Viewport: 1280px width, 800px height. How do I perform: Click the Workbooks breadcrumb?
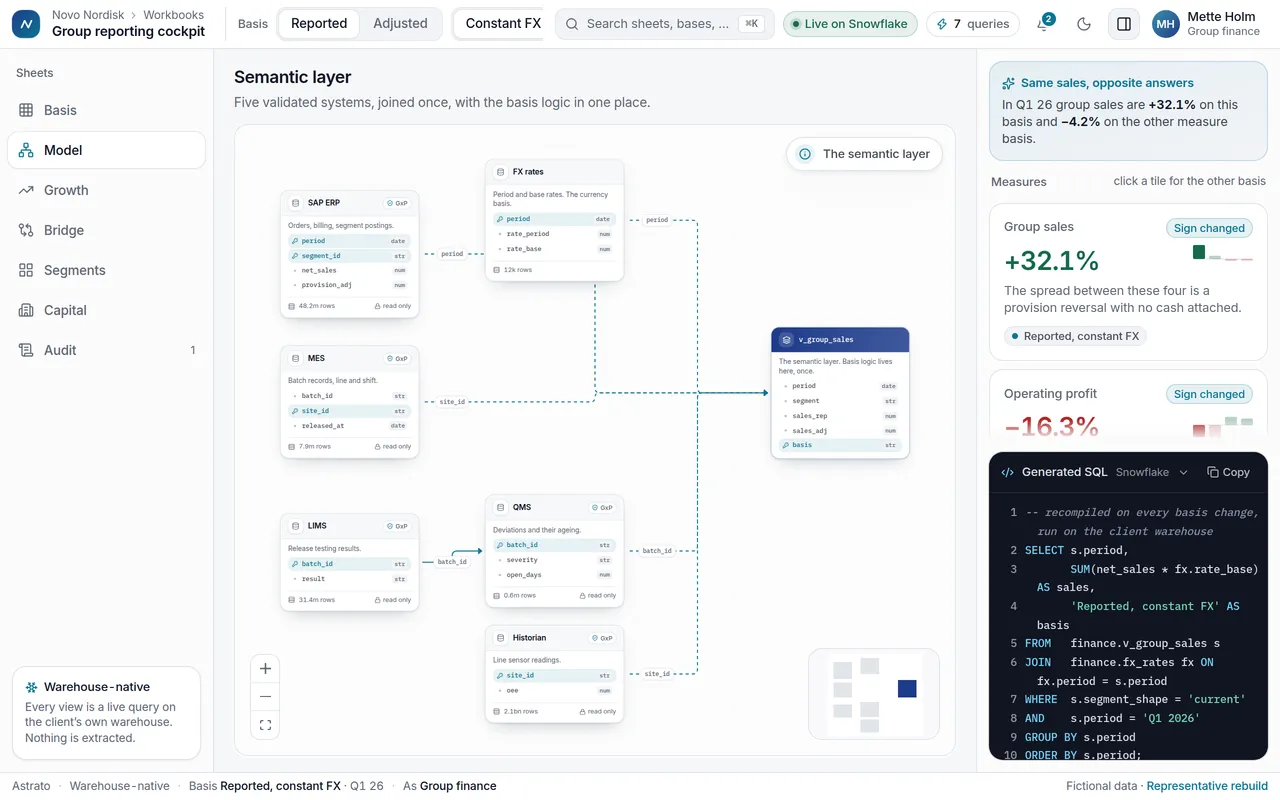(173, 15)
